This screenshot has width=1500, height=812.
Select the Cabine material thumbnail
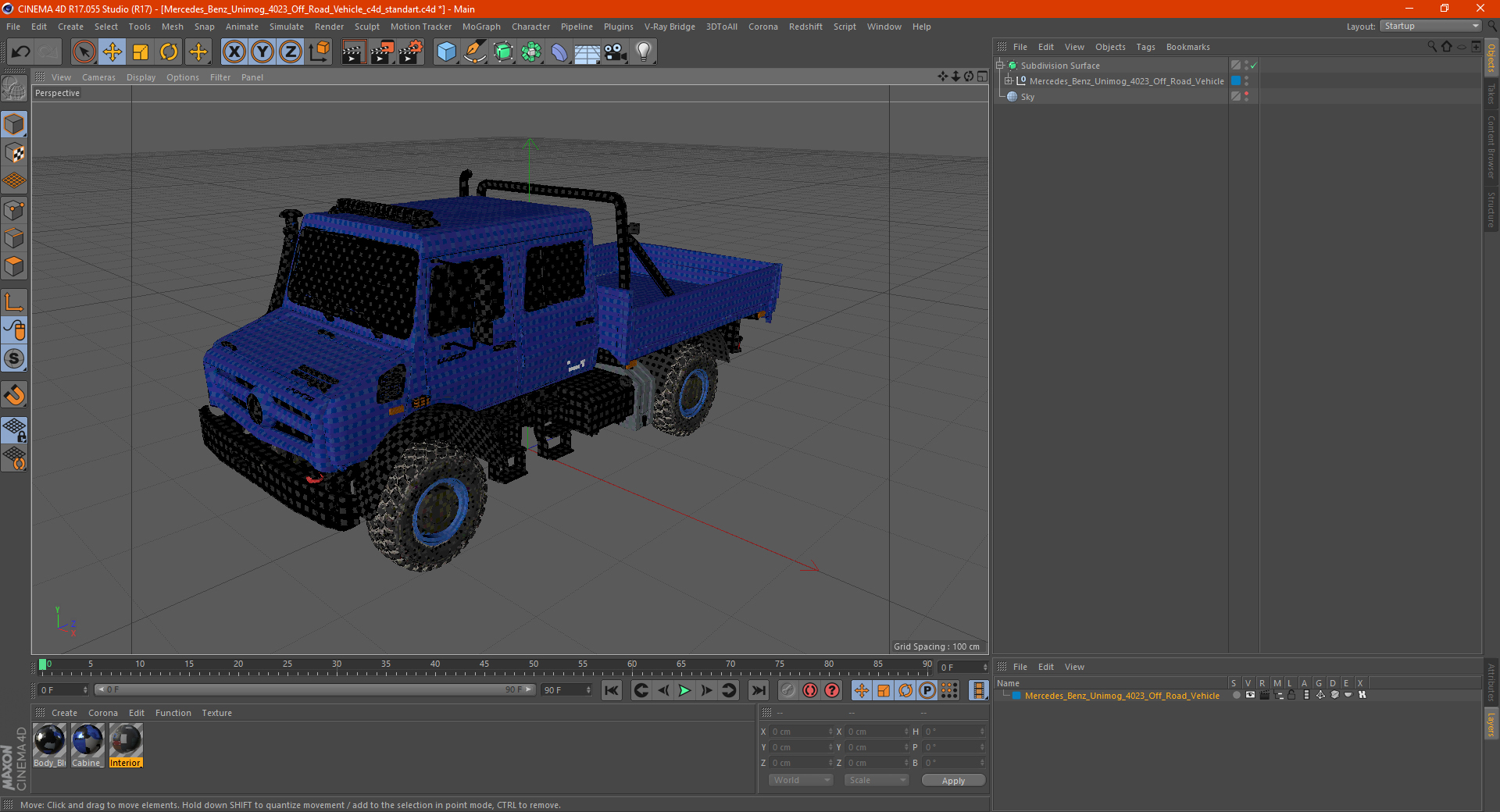click(87, 746)
